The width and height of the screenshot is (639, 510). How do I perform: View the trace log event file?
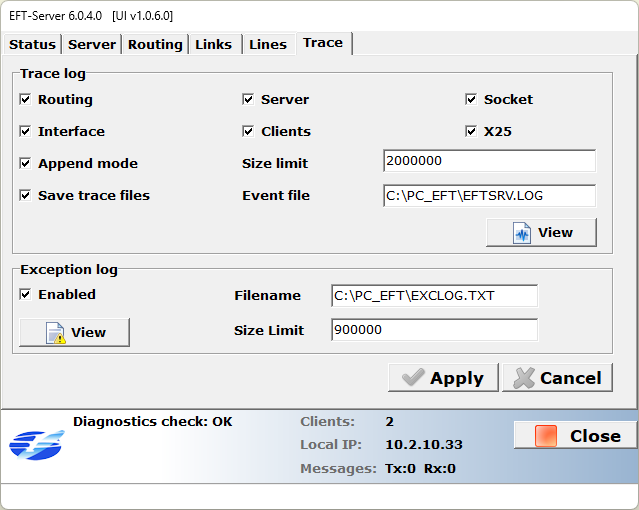(x=541, y=232)
